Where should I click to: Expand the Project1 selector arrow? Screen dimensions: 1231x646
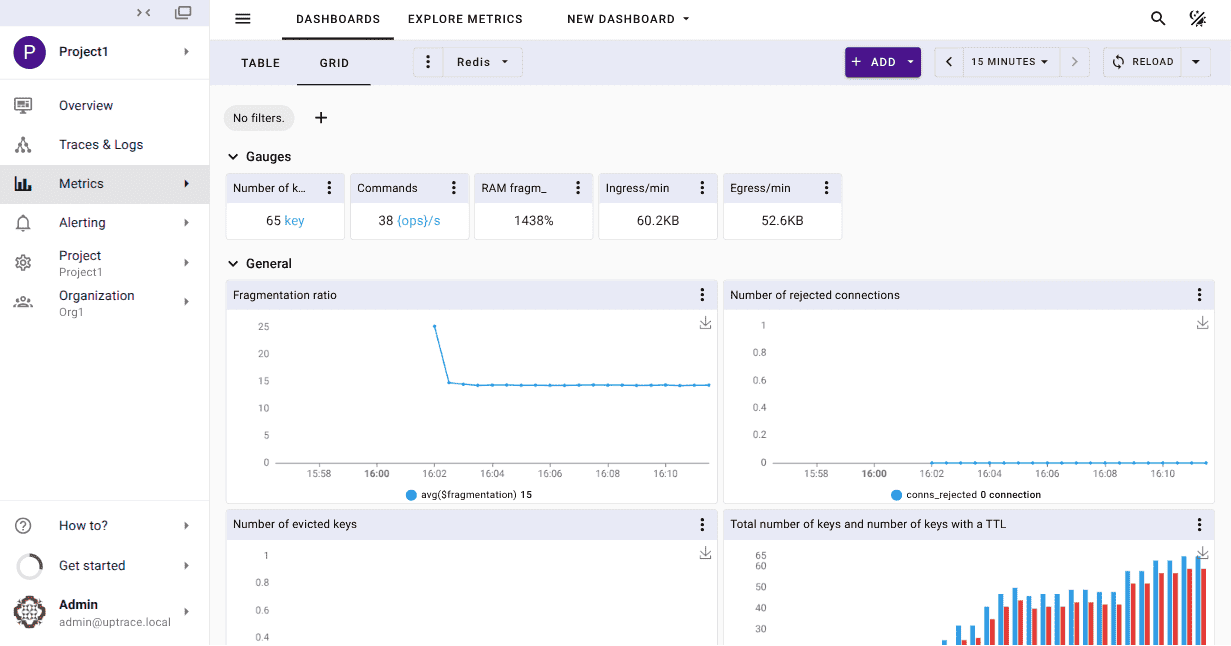tap(186, 52)
